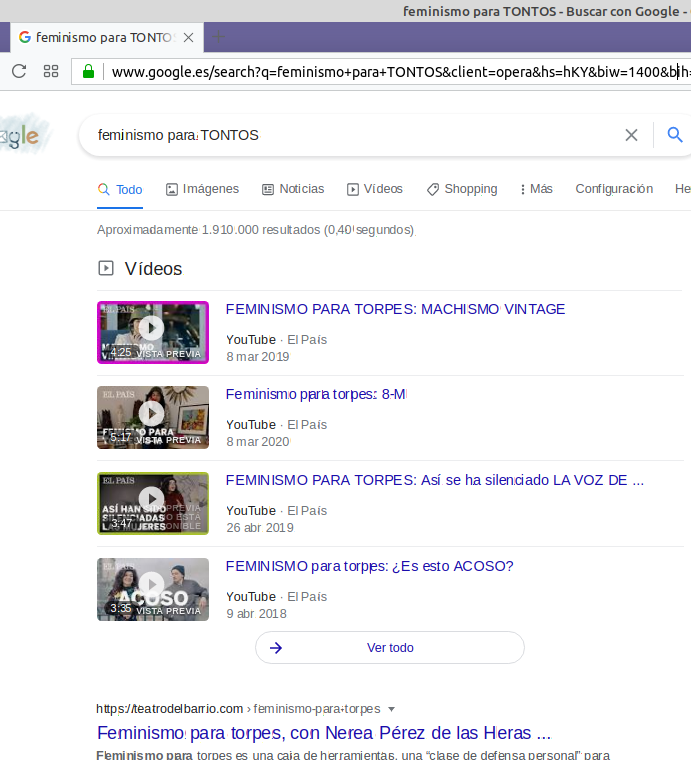This screenshot has height=760, width=691.
Task: Play the 'Así han sido silenciadas' thumbnail
Action: pyautogui.click(x=153, y=504)
